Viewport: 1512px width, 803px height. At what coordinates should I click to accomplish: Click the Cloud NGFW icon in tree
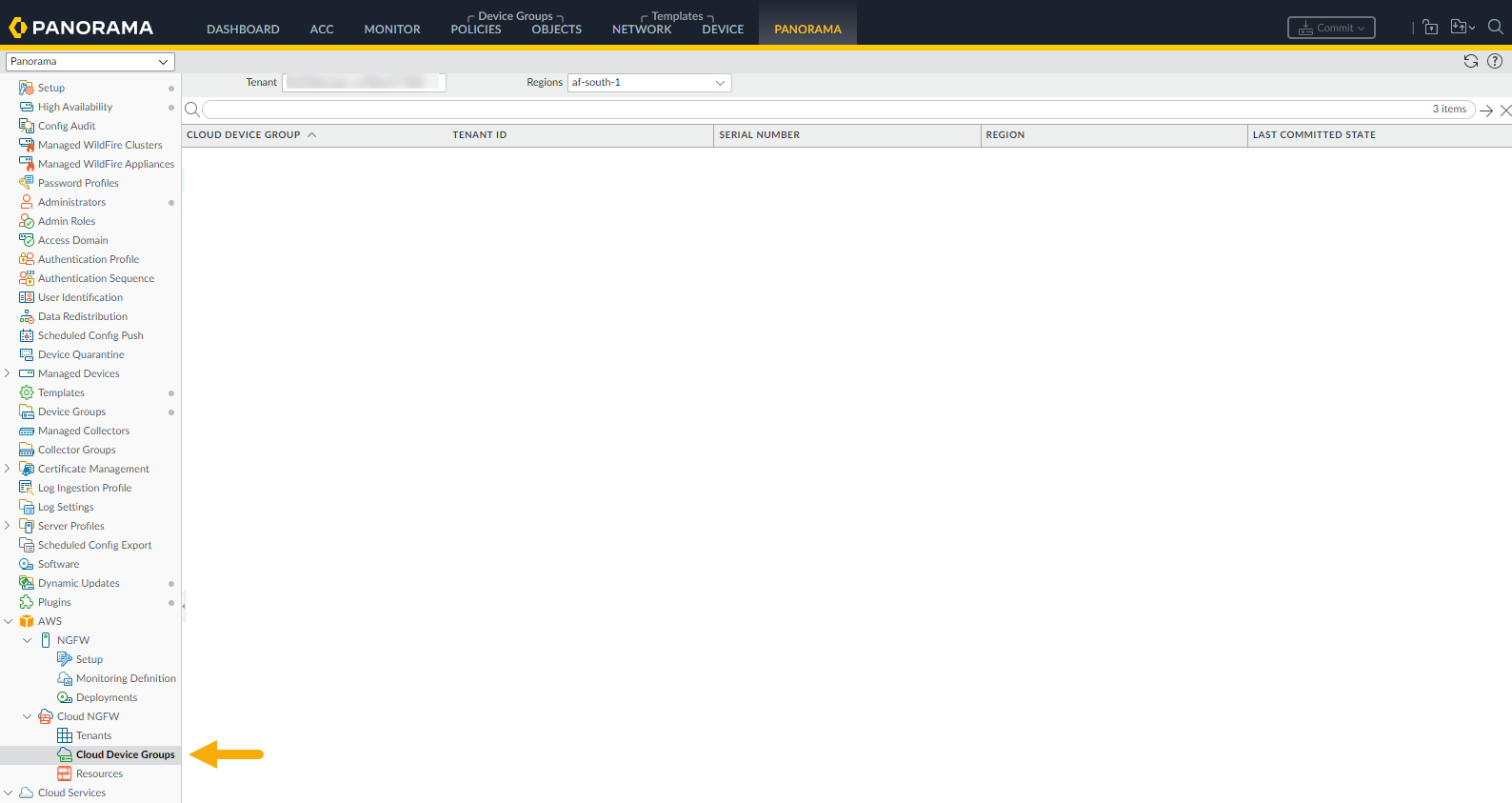46,716
